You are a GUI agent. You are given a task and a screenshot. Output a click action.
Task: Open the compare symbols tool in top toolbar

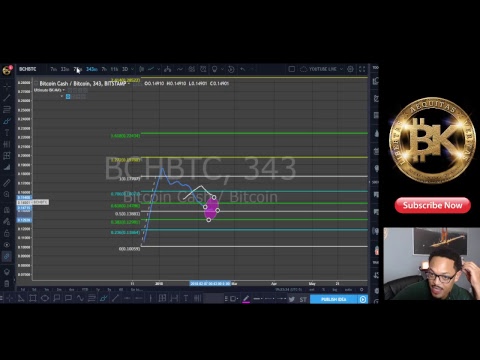[168, 69]
